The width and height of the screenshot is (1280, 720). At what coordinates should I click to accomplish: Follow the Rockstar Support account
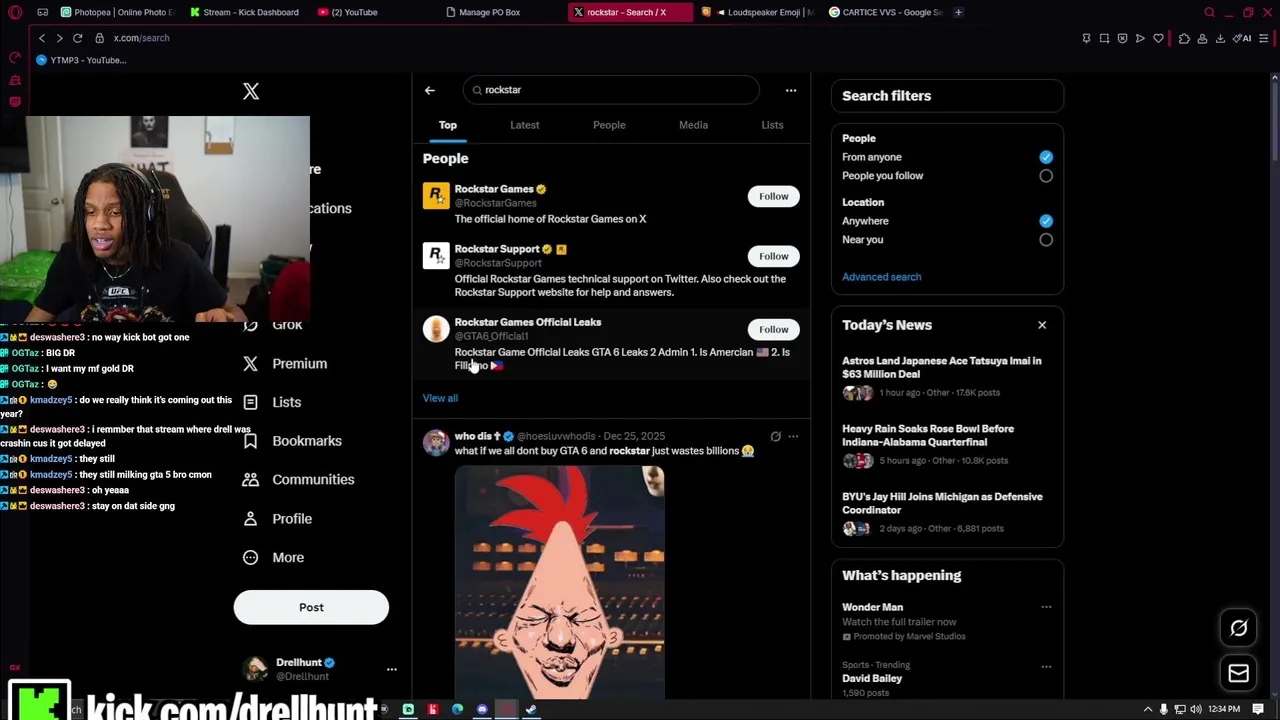(x=773, y=256)
